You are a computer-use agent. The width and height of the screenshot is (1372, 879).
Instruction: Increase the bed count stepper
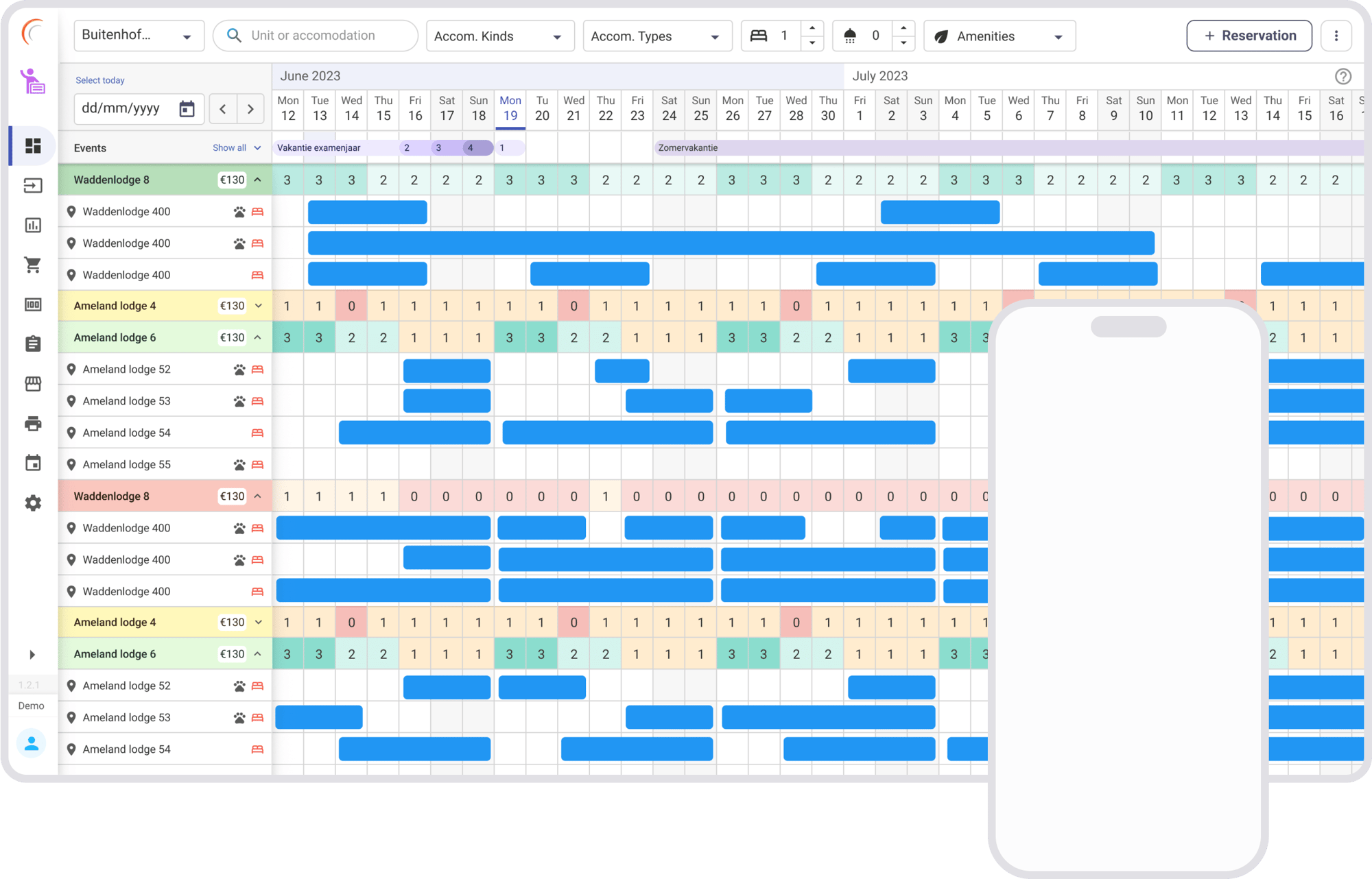point(812,28)
